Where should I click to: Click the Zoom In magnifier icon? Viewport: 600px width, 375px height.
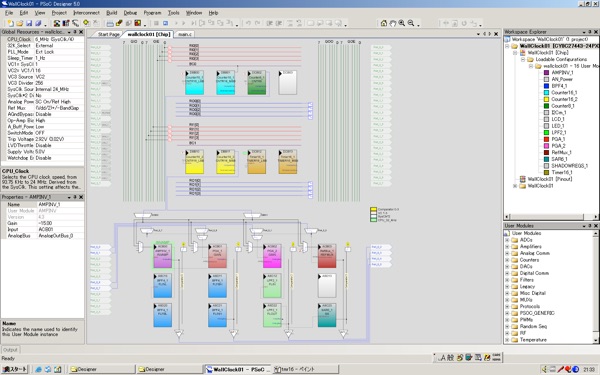point(402,23)
